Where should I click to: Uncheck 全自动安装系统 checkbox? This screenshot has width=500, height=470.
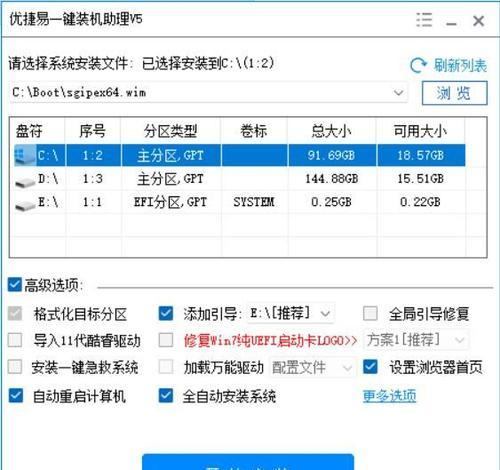(x=166, y=396)
